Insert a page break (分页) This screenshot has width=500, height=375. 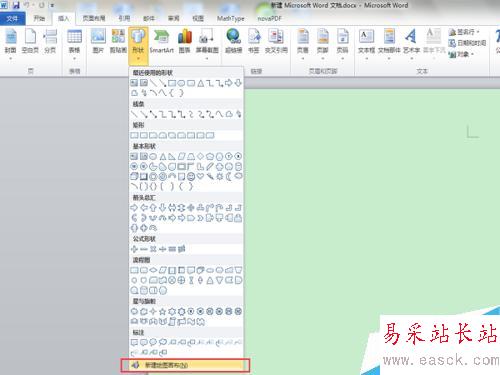[x=50, y=42]
